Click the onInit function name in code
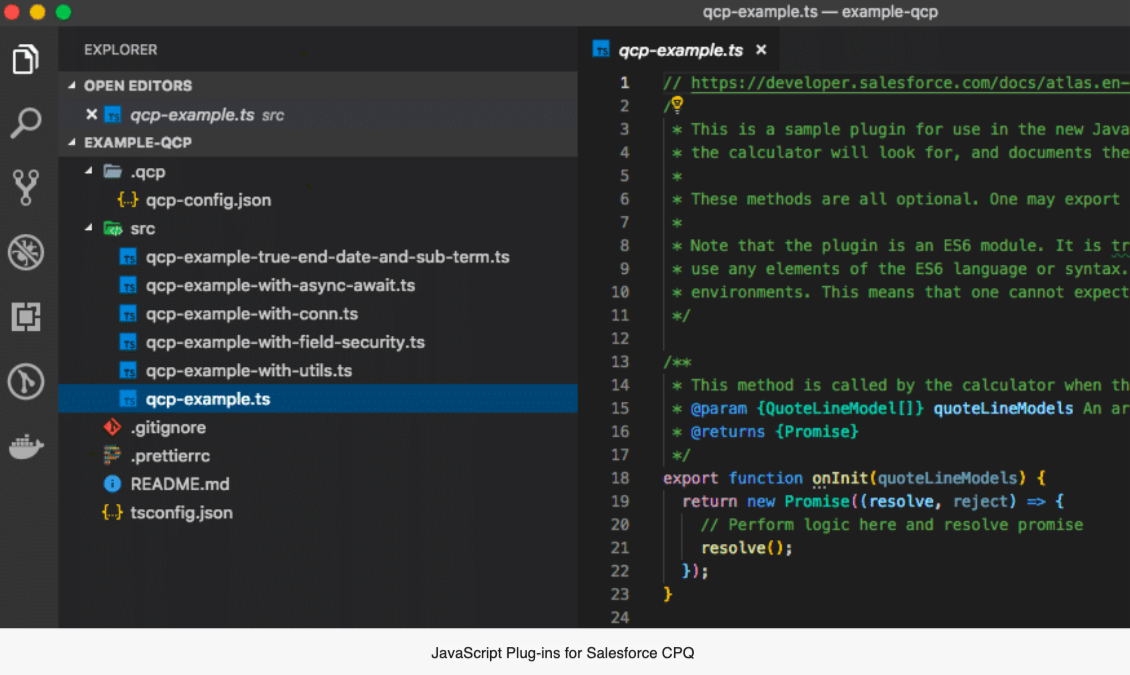This screenshot has height=675, width=1130. 839,478
